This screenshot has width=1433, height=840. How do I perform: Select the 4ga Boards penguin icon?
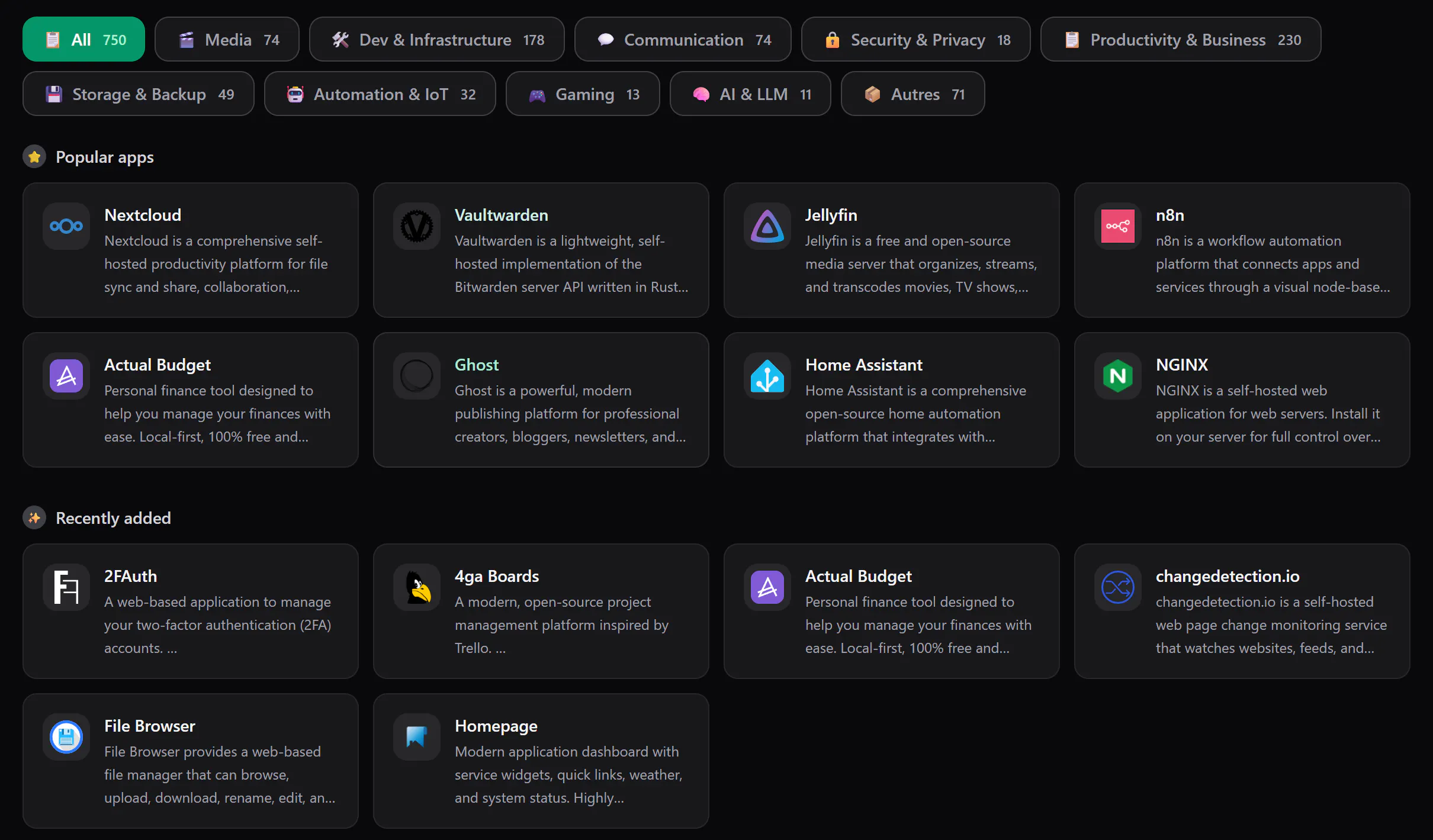(417, 587)
